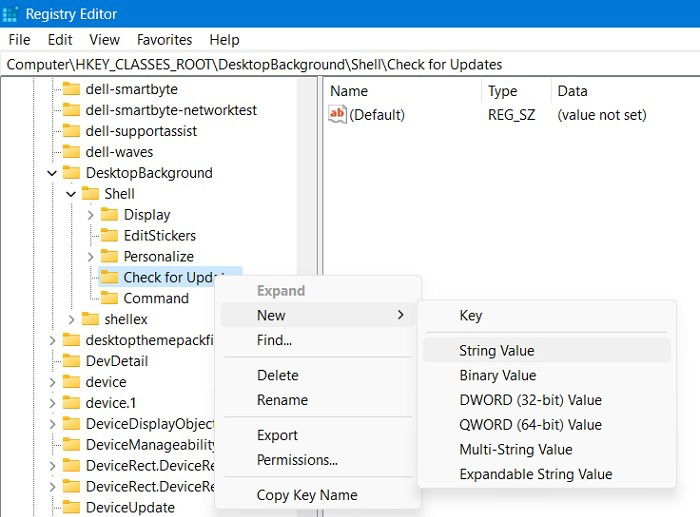Click the Command folder icon
Viewport: 700px width, 517px height.
point(109,298)
